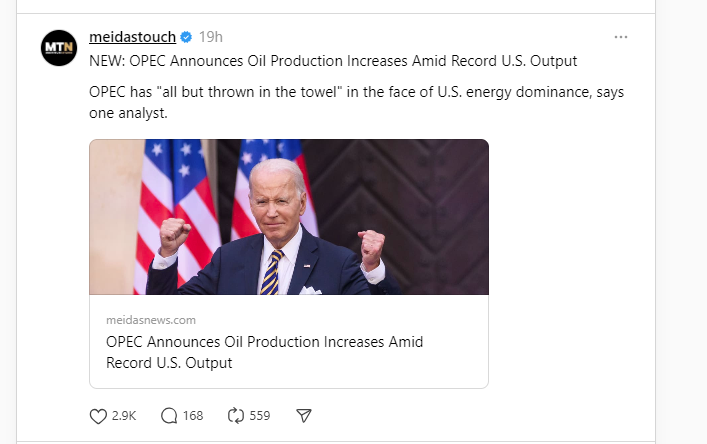The image size is (707, 444).
Task: Share the post via paper plane icon
Action: (305, 415)
